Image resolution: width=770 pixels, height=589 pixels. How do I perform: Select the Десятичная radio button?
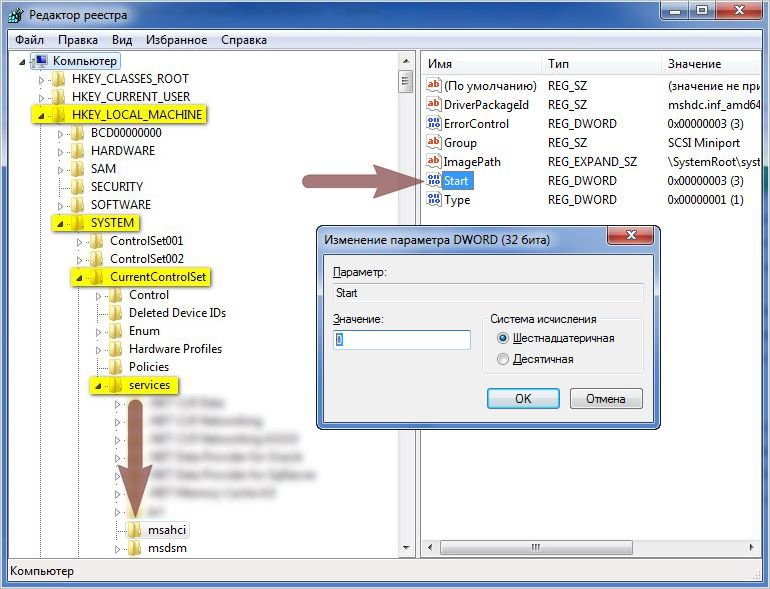pos(503,359)
